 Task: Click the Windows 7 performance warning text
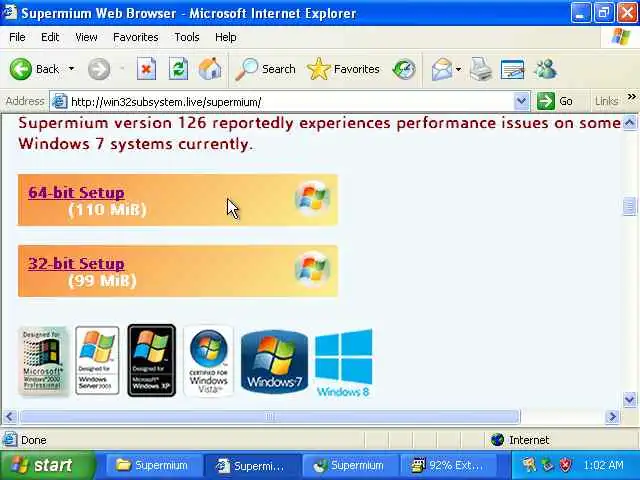click(320, 133)
